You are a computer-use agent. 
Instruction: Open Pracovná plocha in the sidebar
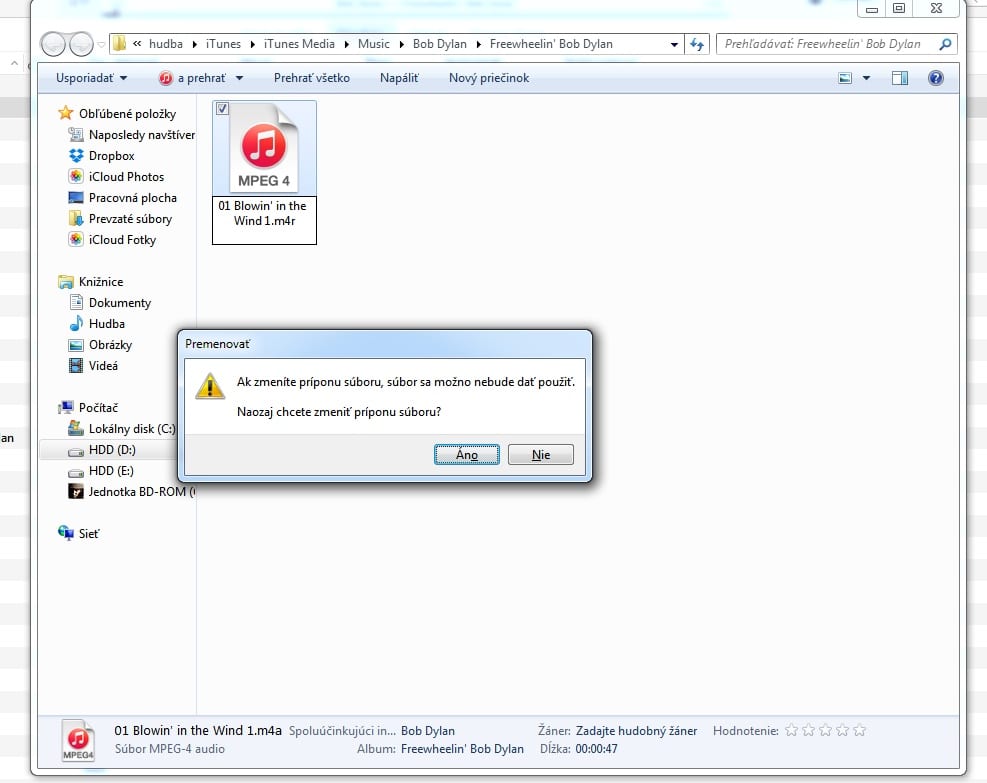coord(132,198)
